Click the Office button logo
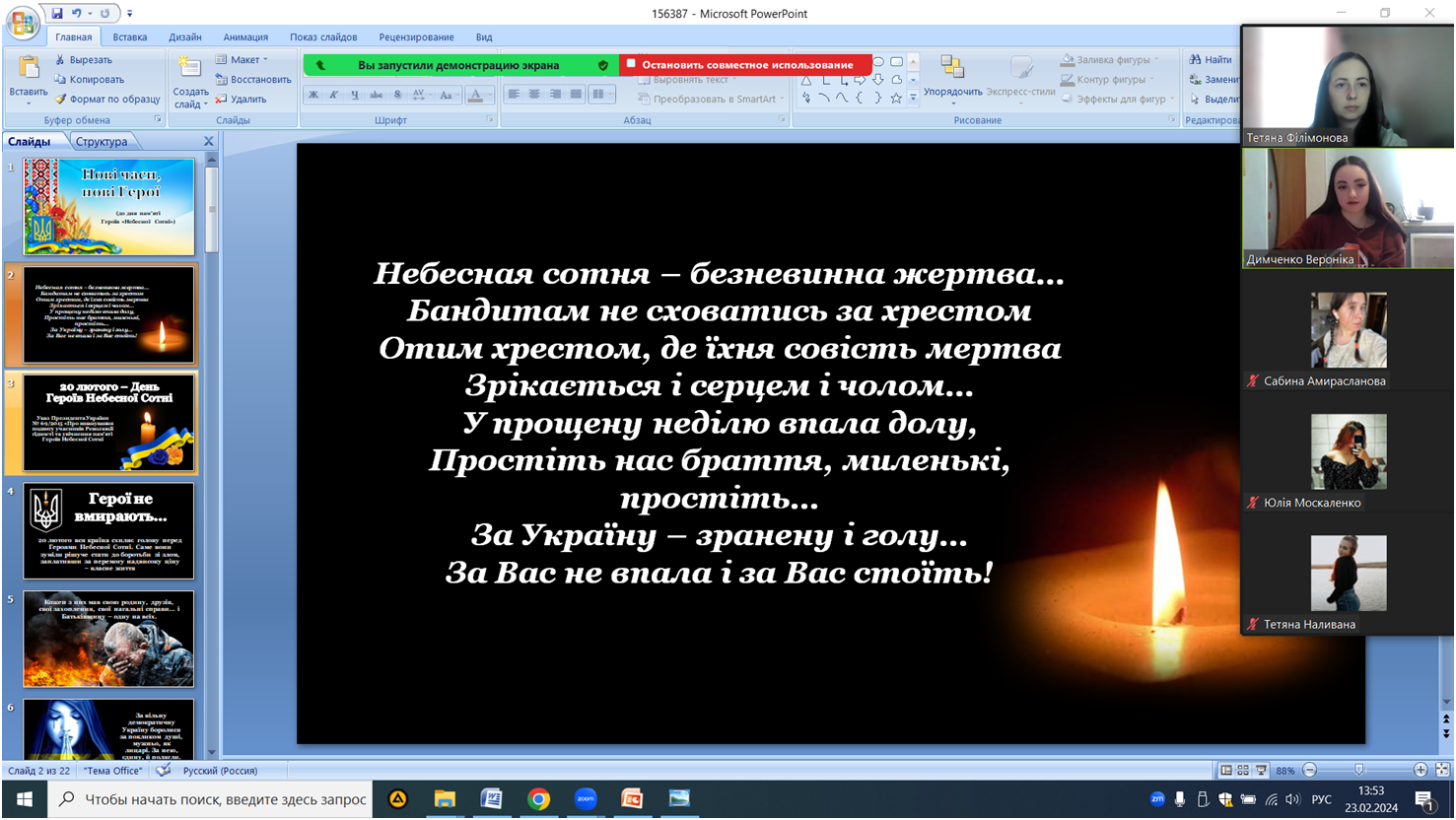 [x=22, y=23]
